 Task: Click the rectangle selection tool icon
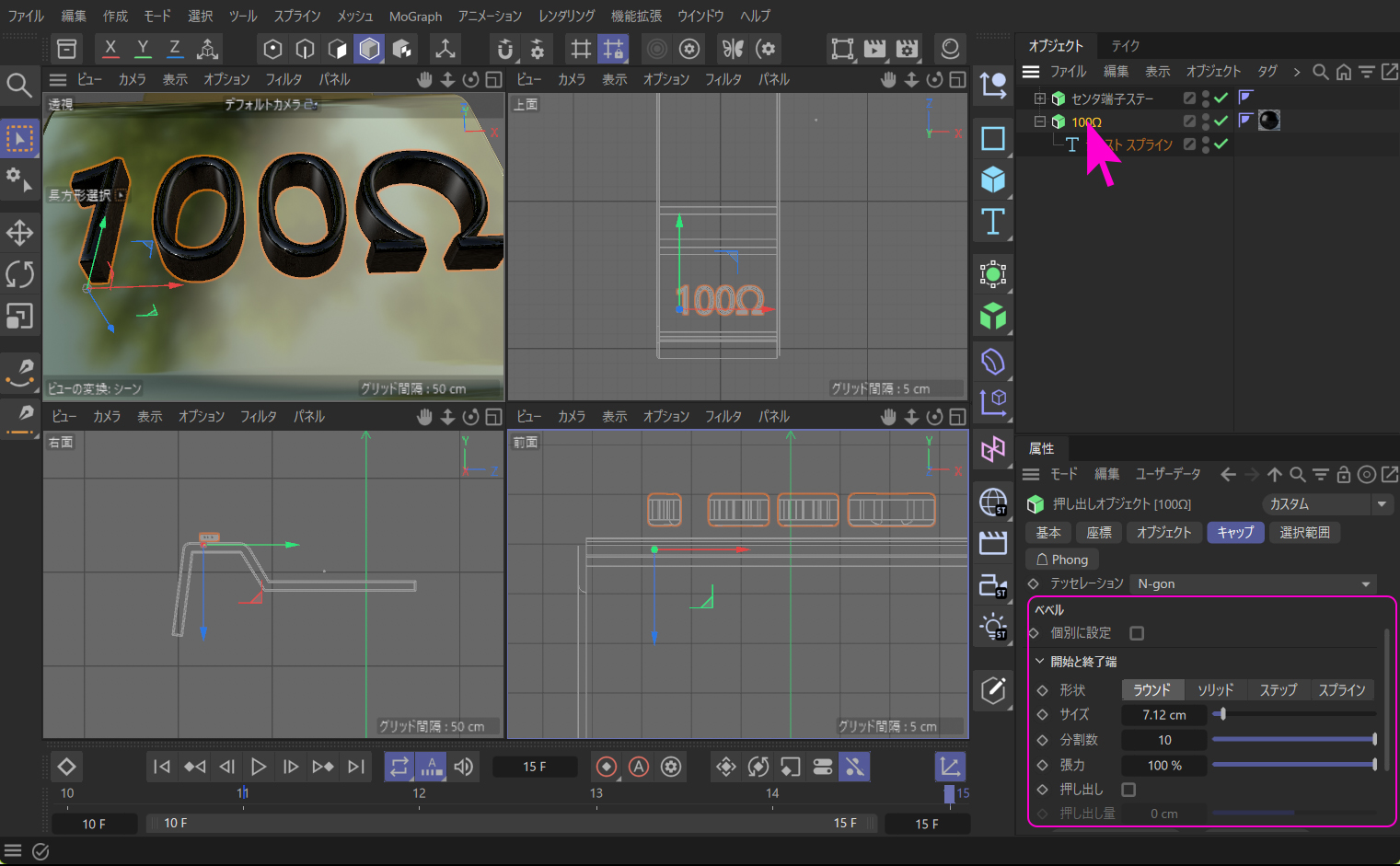coord(19,139)
